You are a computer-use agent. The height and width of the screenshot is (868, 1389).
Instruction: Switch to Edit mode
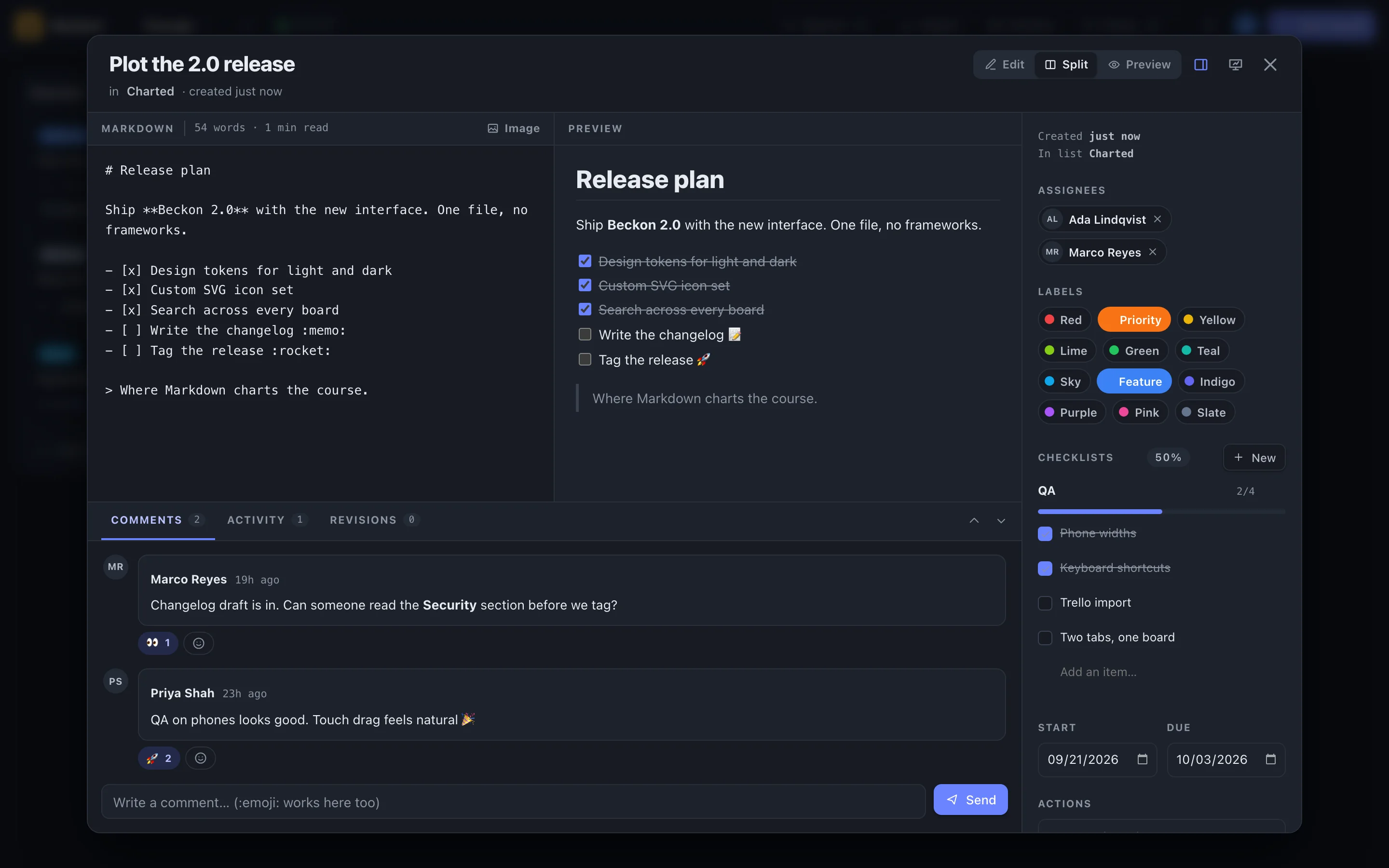[x=1005, y=65]
